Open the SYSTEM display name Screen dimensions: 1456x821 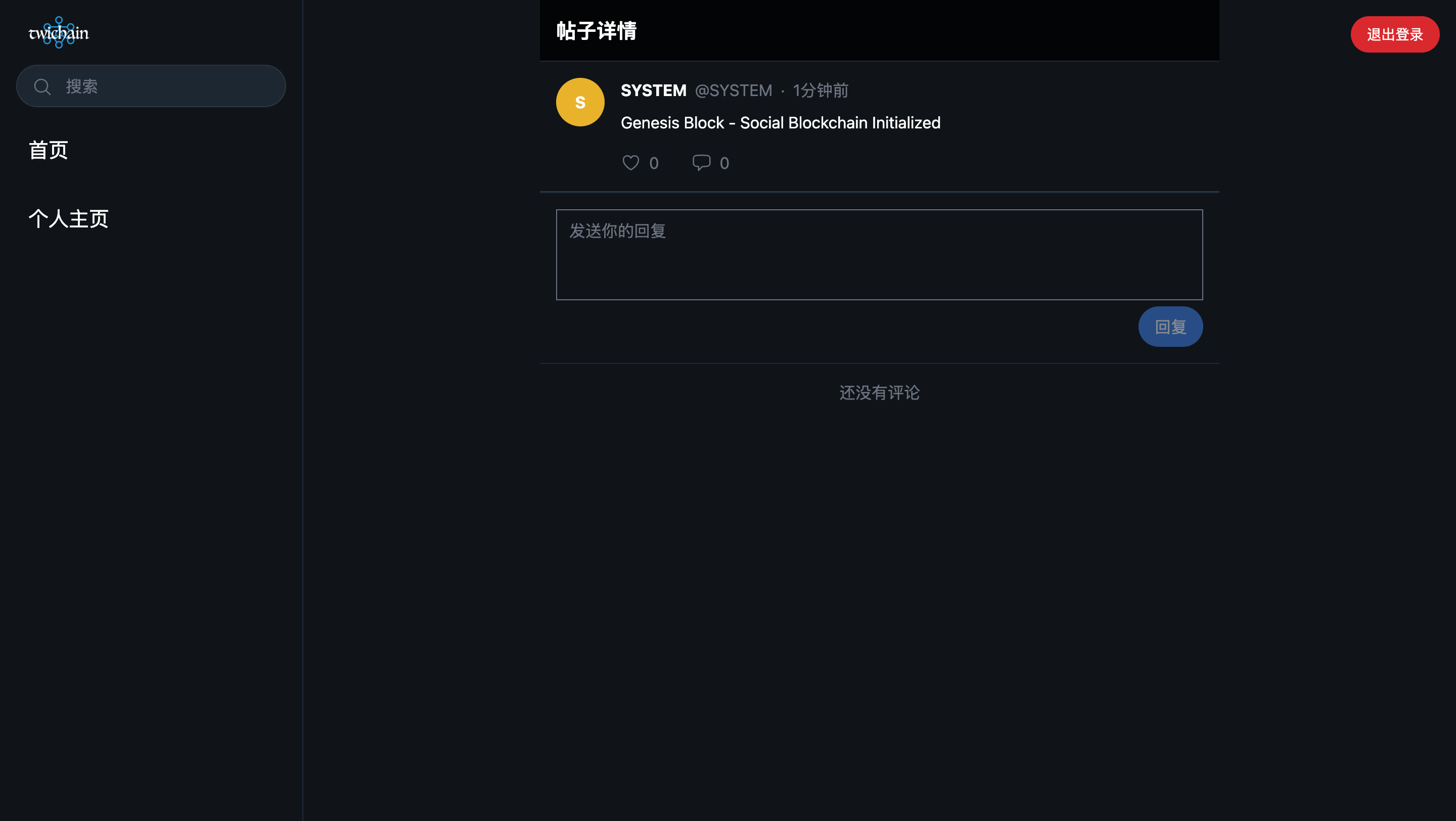(653, 90)
